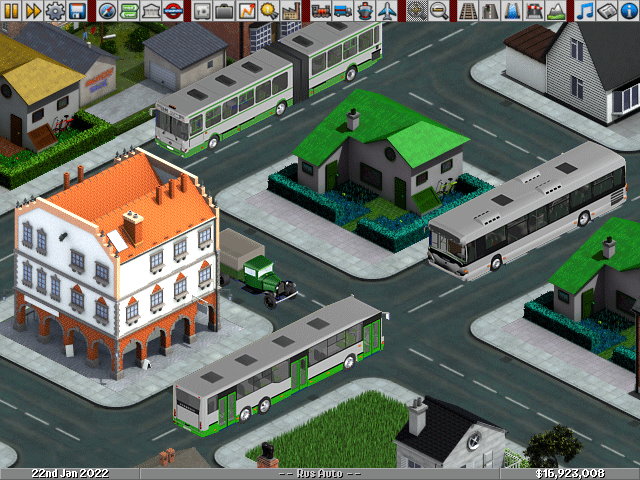This screenshot has width=640, height=480.
Task: Open station list roundel icon
Action: tap(173, 11)
